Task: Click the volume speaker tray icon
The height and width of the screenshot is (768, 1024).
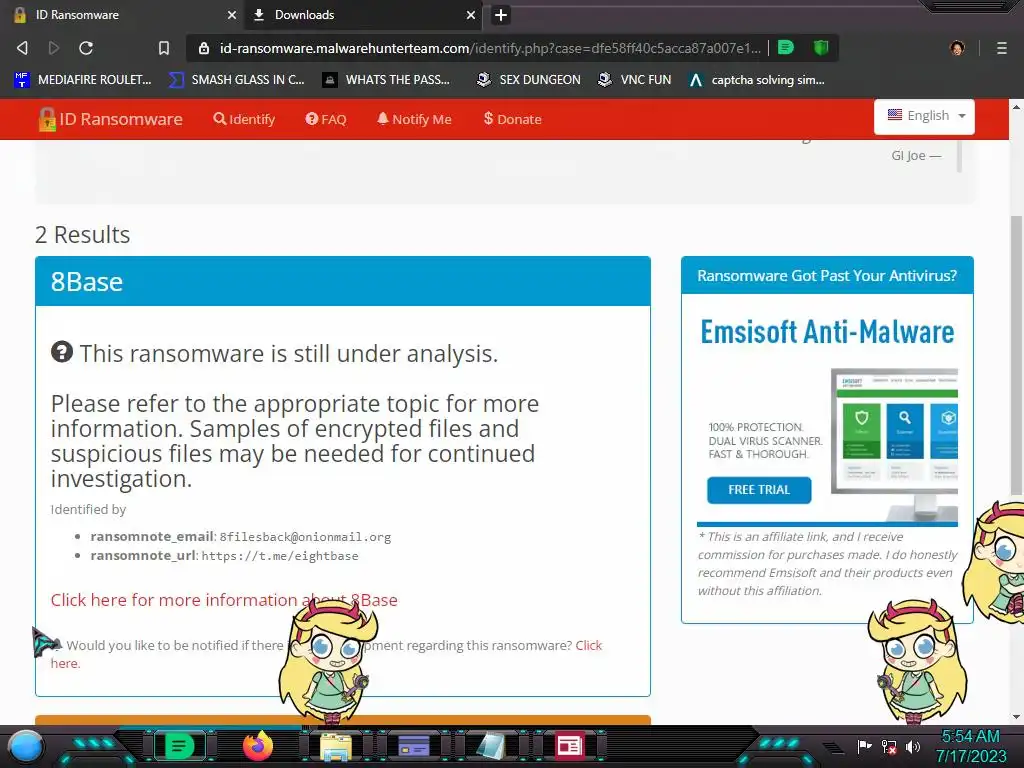Action: tap(913, 746)
